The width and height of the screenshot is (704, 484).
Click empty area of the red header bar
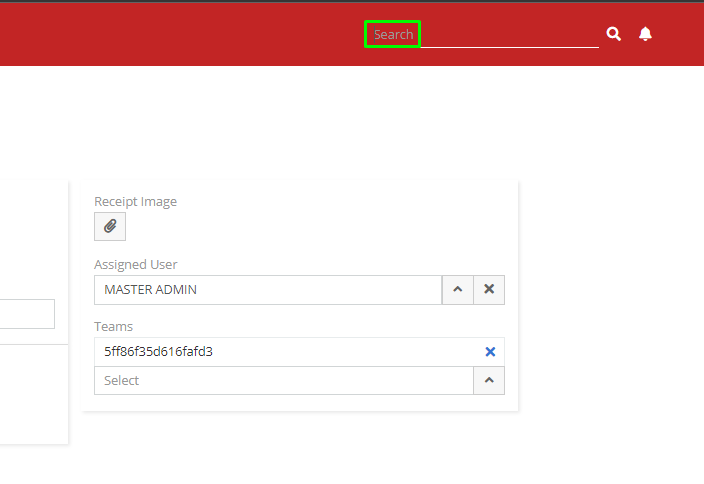(x=180, y=34)
